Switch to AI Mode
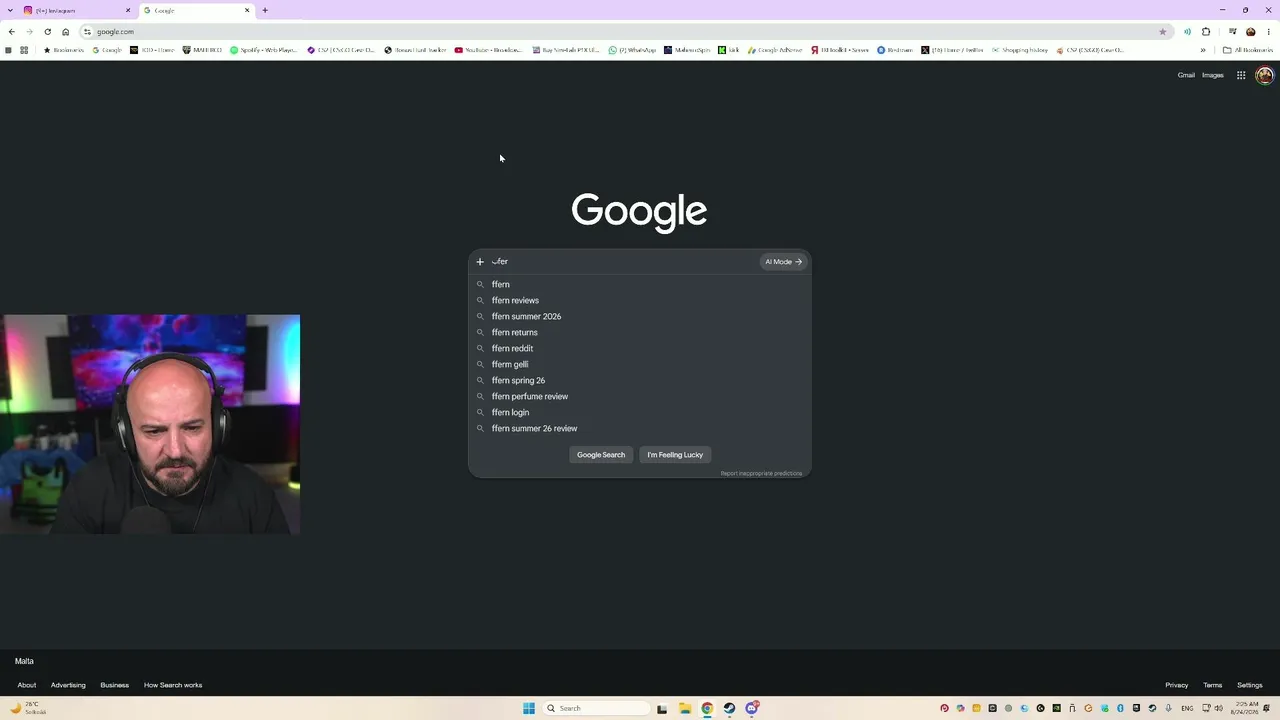 click(783, 262)
